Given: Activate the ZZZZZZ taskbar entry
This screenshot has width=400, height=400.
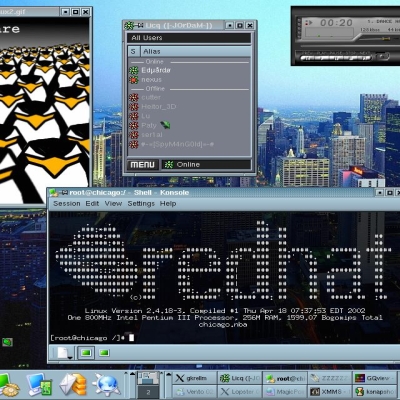Looking at the screenshot, I should [330, 378].
